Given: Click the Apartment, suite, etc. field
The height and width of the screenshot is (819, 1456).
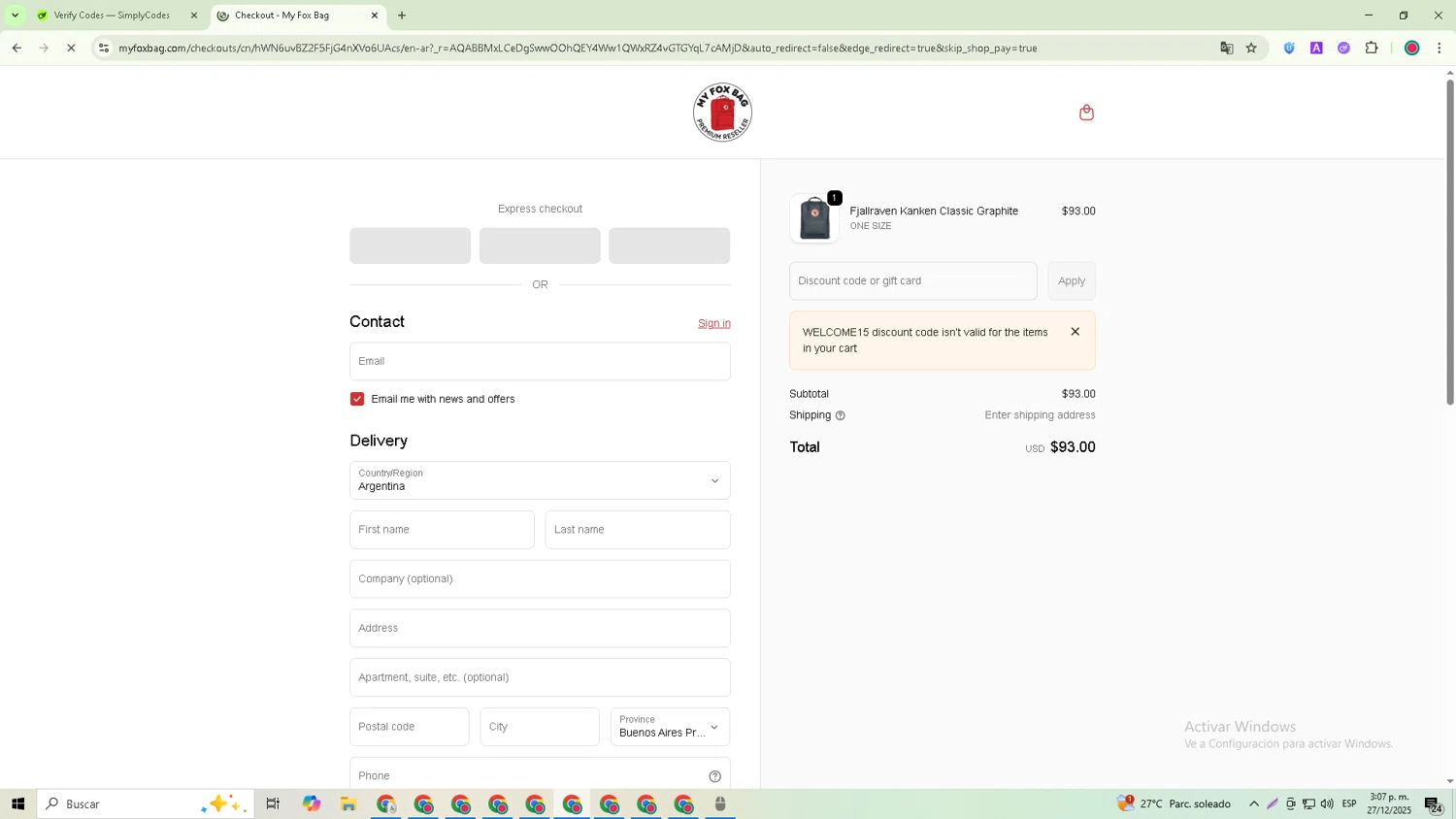Looking at the screenshot, I should (x=540, y=677).
